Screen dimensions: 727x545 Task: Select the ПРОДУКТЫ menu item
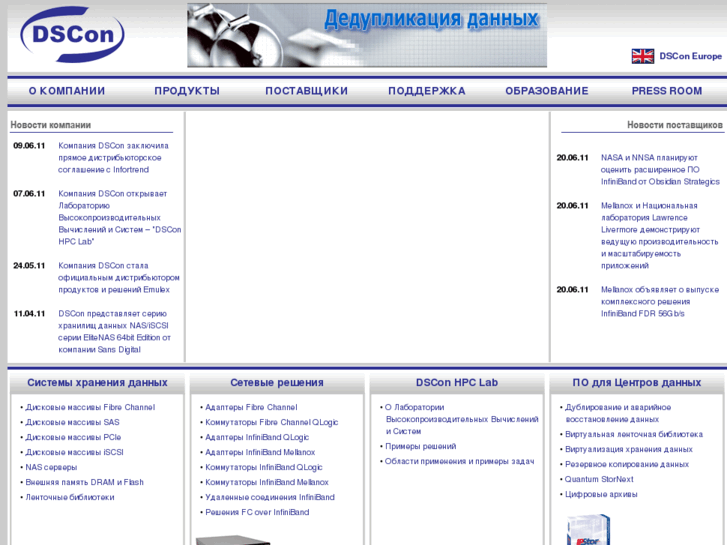tap(187, 91)
